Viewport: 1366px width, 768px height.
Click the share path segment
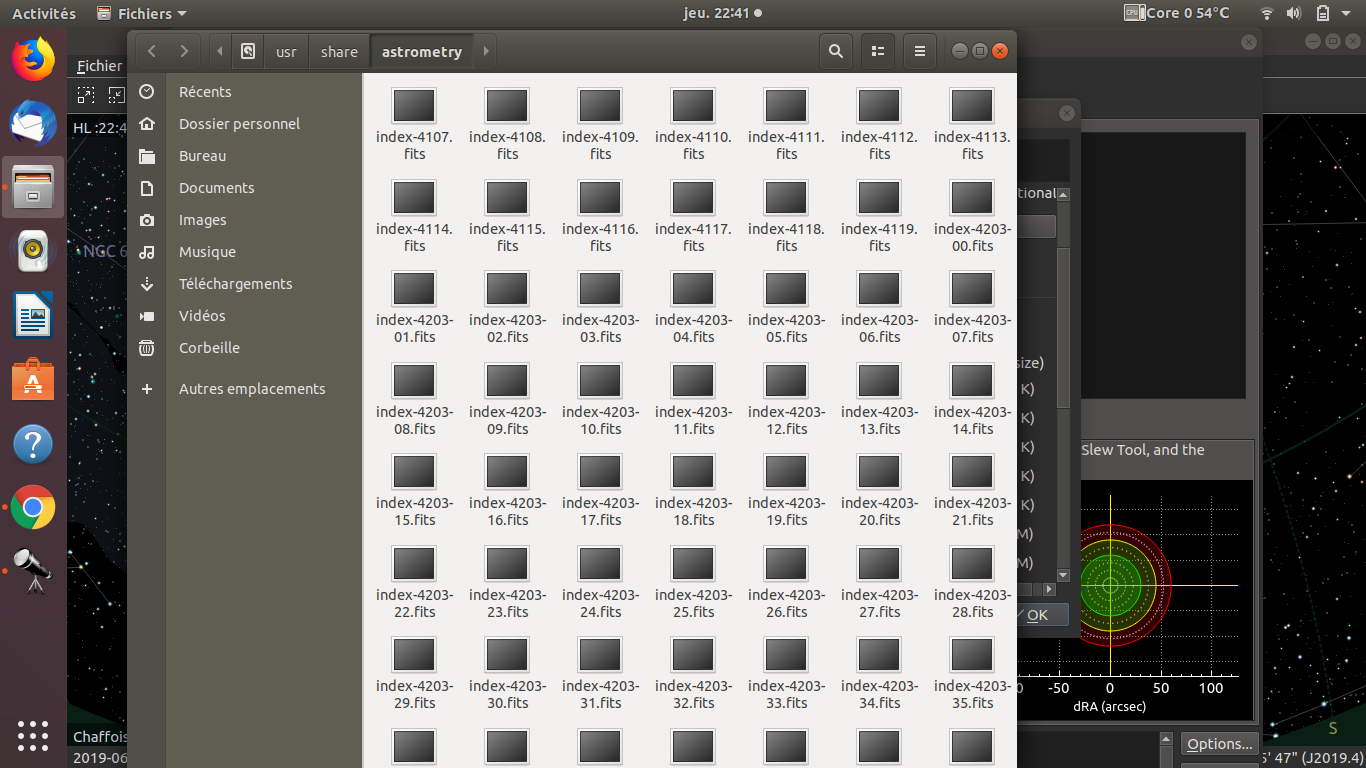coord(339,51)
